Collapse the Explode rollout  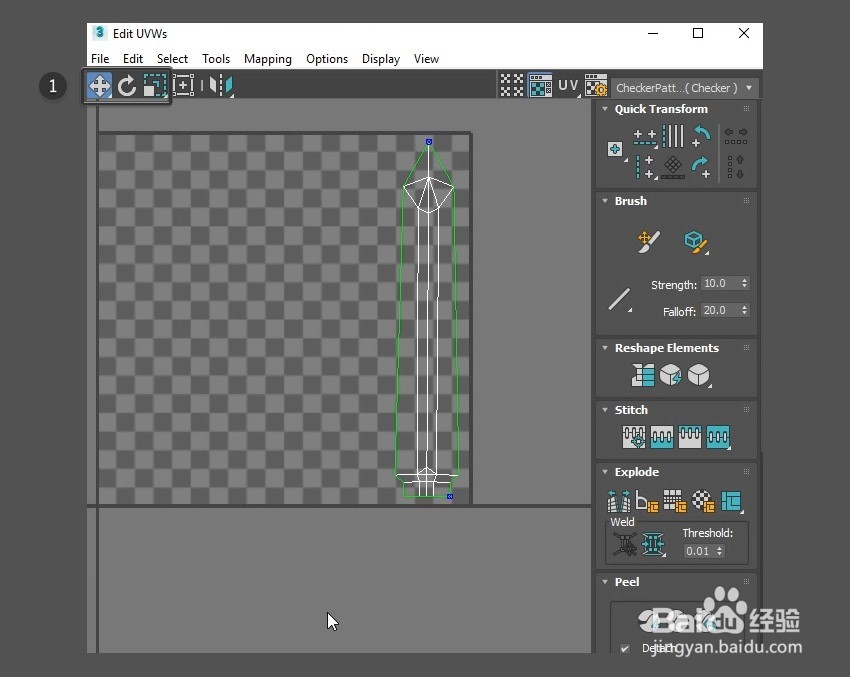pos(605,472)
